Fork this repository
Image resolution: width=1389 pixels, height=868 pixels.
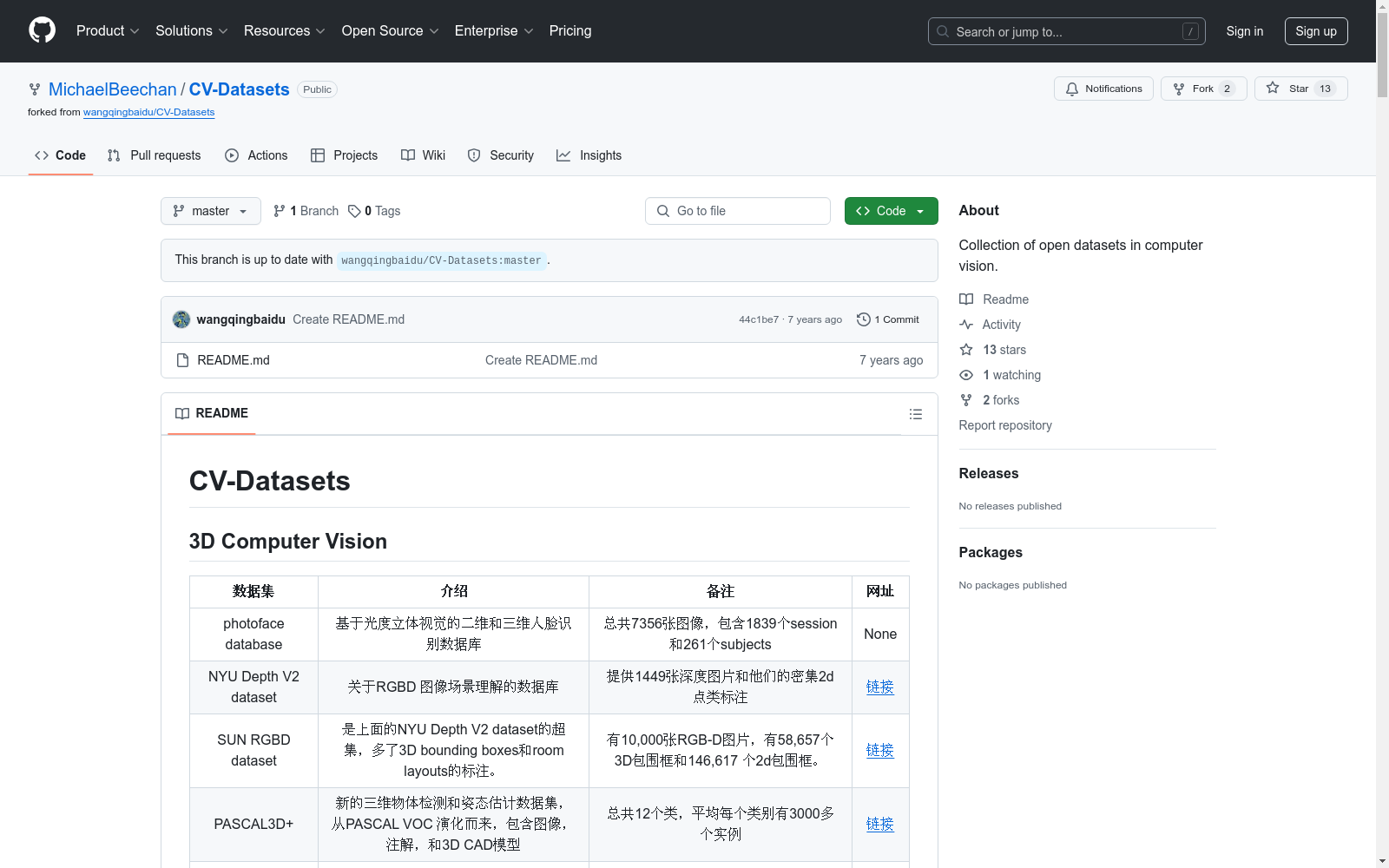pyautogui.click(x=1203, y=89)
